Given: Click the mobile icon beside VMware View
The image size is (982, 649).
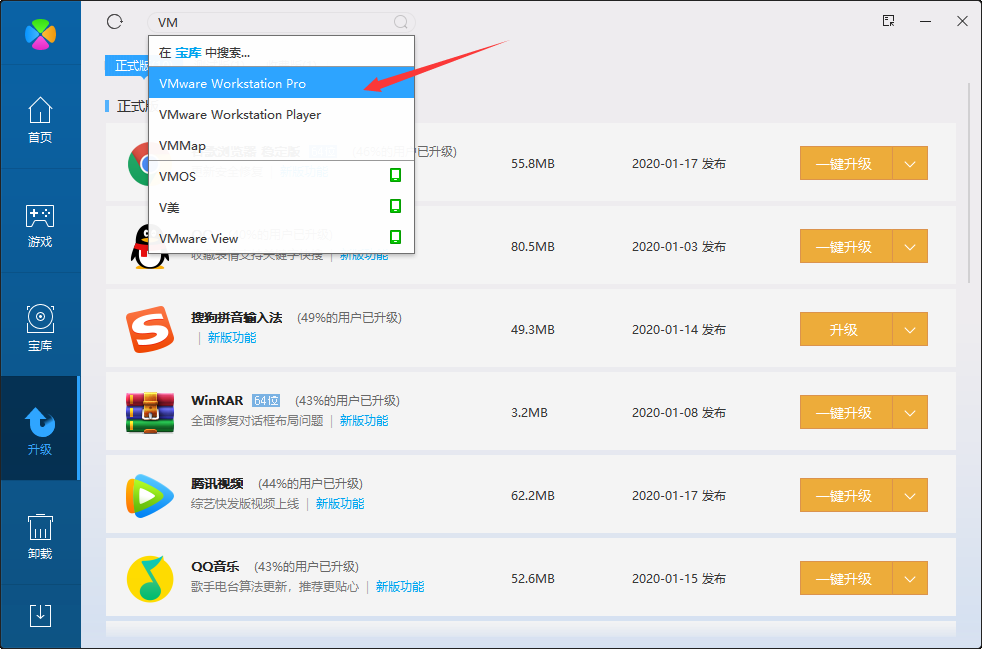Looking at the screenshot, I should [395, 237].
